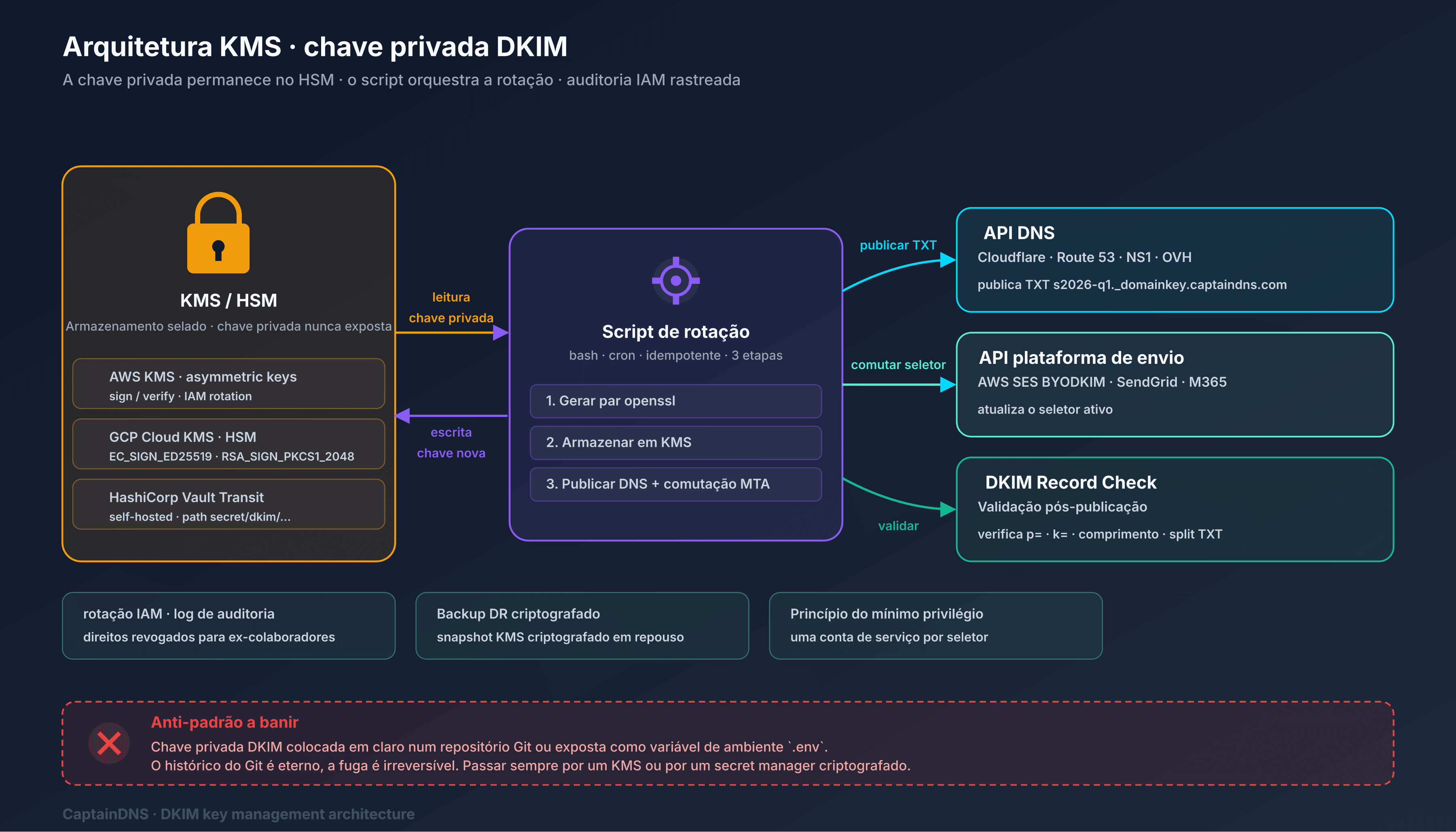The width and height of the screenshot is (1456, 832).
Task: Click the 'validar' label
Action: pos(898,526)
